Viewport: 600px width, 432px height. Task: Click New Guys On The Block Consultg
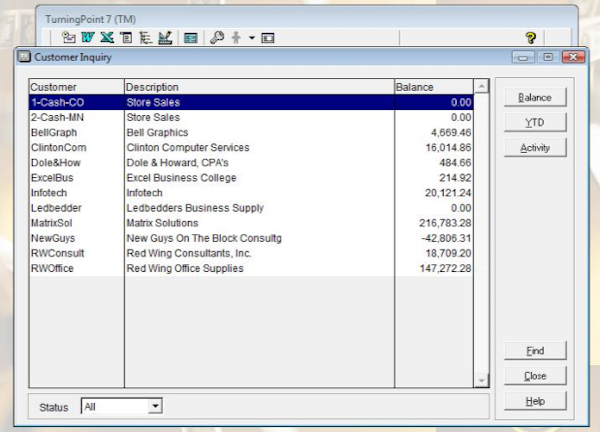204,238
